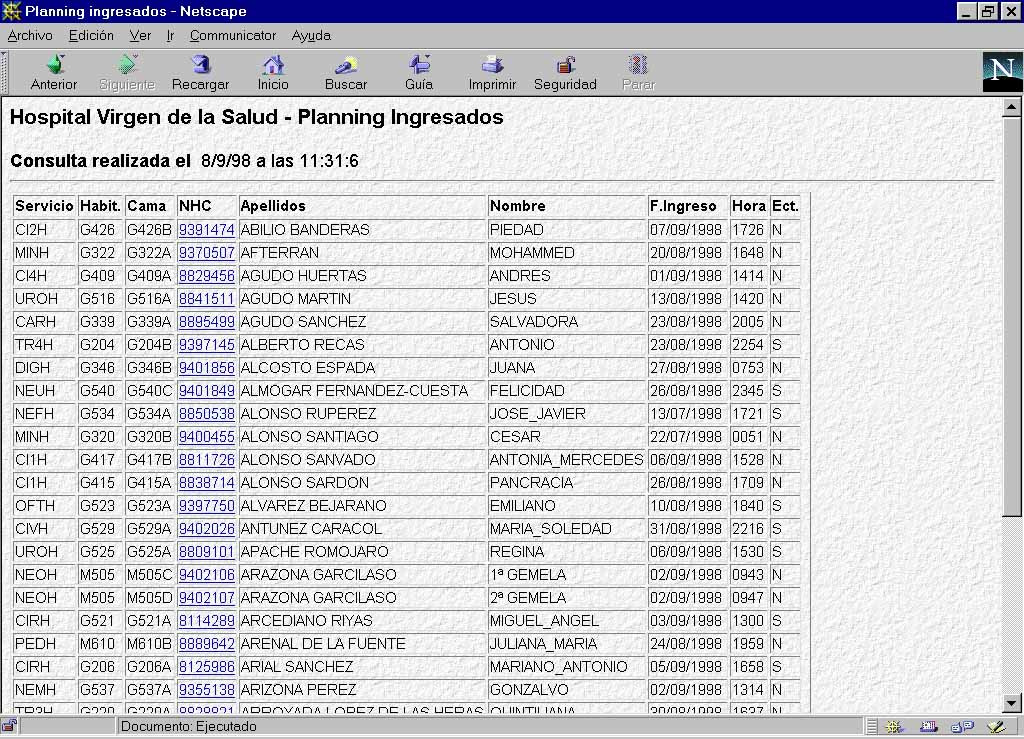Image resolution: width=1024 pixels, height=739 pixels.
Task: Reload the page with the Recargar icon
Action: coord(200,66)
